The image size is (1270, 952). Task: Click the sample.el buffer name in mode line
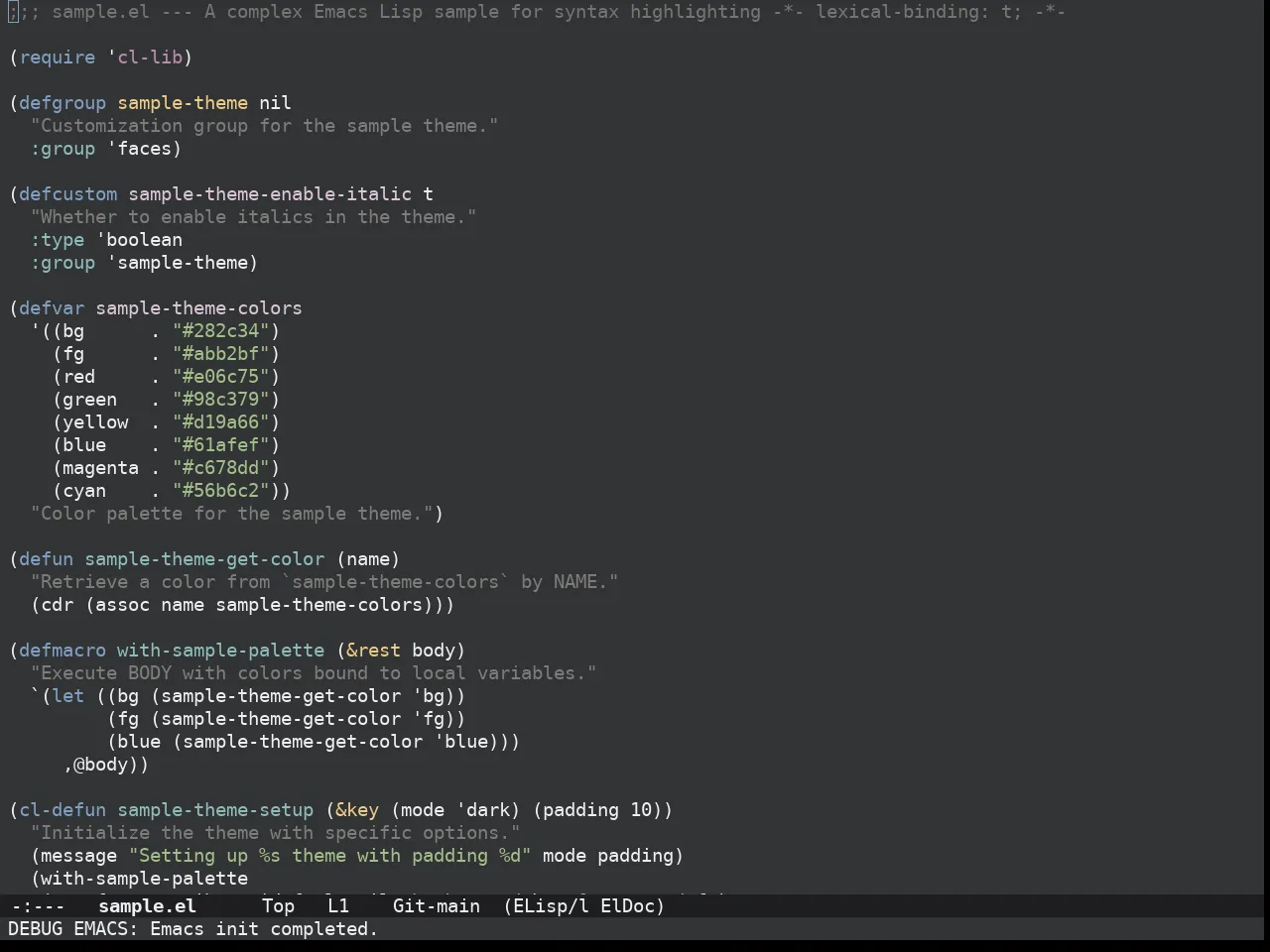click(147, 905)
